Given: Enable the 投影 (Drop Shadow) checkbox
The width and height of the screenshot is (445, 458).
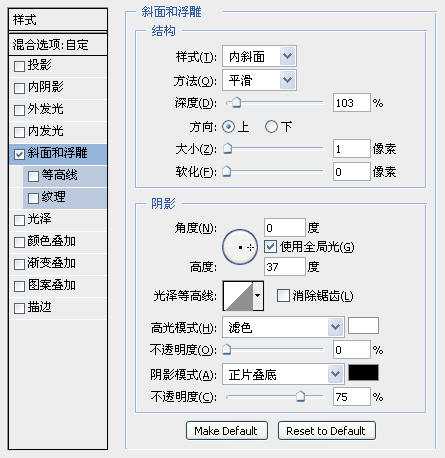Looking at the screenshot, I should coord(19,66).
